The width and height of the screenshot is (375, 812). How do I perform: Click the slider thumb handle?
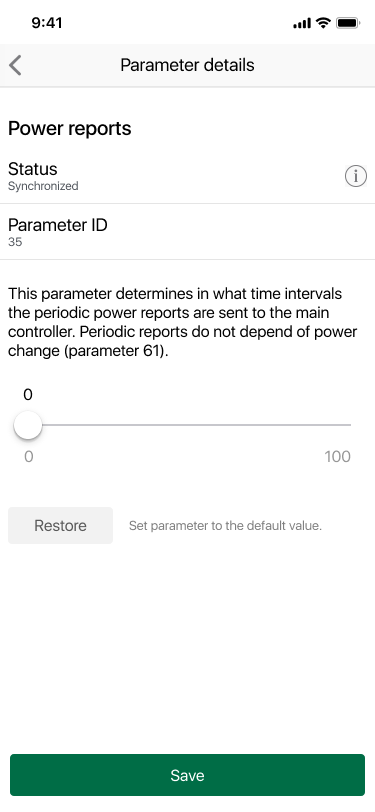tap(27, 425)
